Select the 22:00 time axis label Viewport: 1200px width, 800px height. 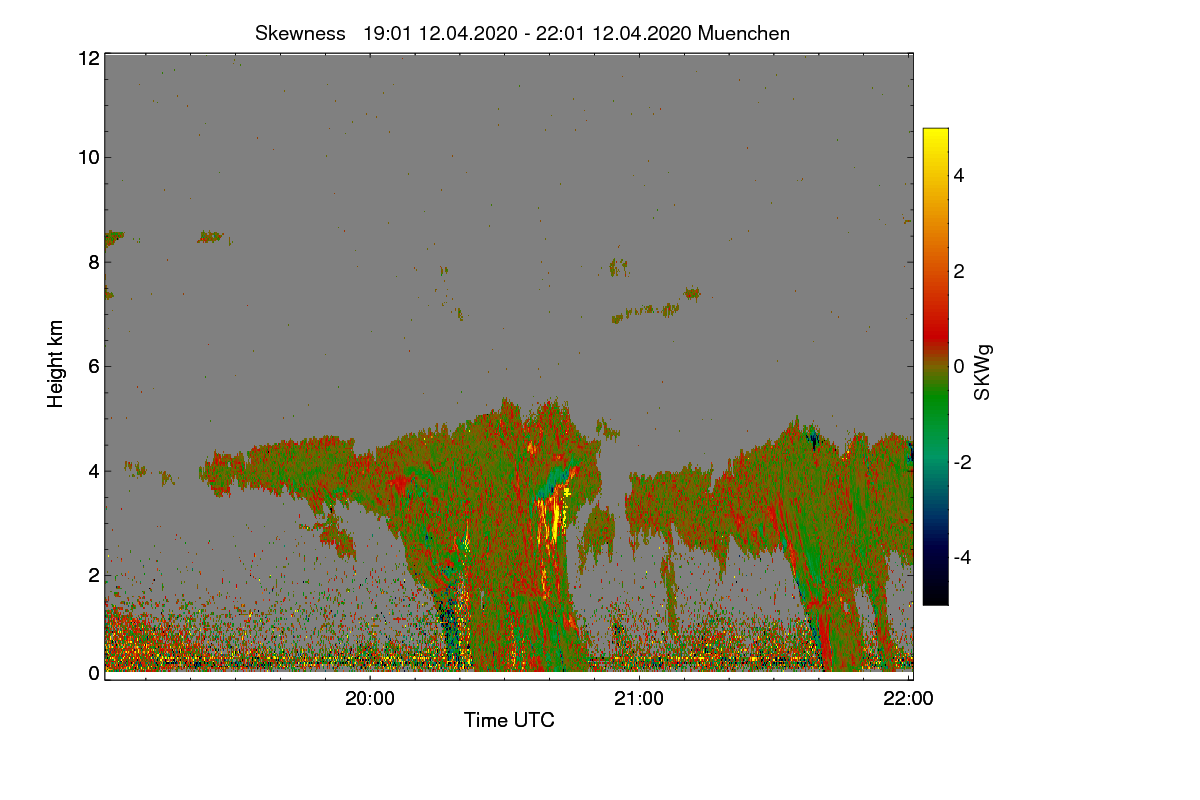(909, 700)
